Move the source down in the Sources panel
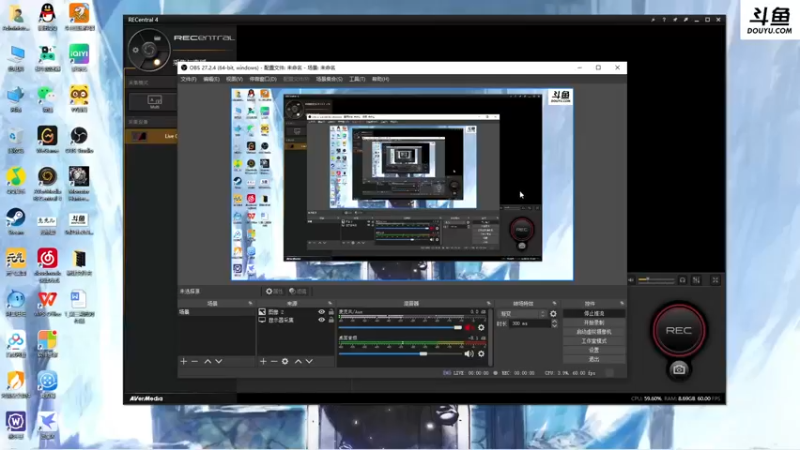The height and width of the screenshot is (450, 800). [x=309, y=361]
